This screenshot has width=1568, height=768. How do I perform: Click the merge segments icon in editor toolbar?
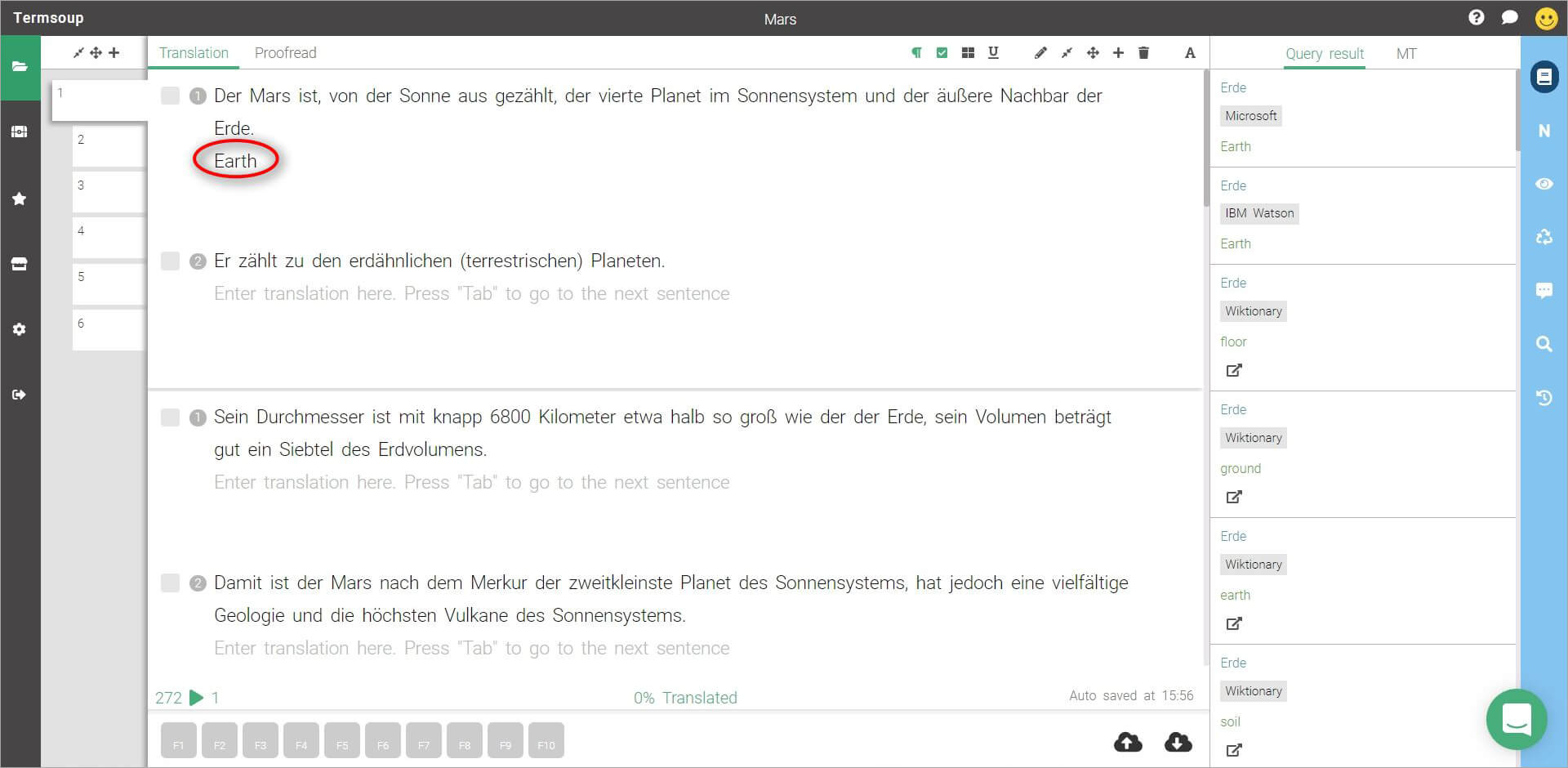[x=1066, y=53]
